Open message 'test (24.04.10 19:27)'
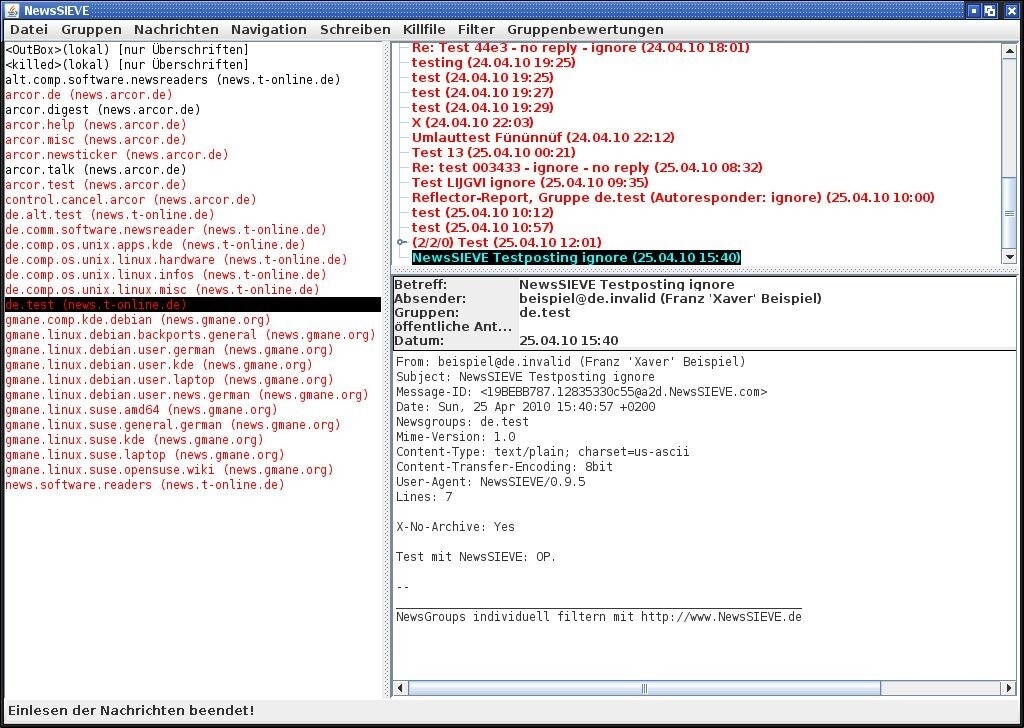The image size is (1024, 728). [x=483, y=93]
